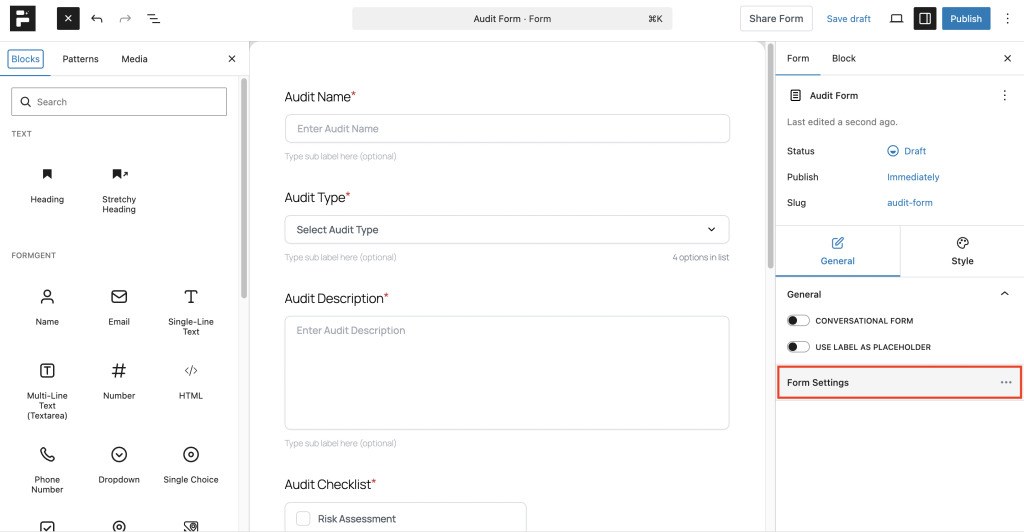Click the block inserter panel scrollbar

(x=244, y=188)
